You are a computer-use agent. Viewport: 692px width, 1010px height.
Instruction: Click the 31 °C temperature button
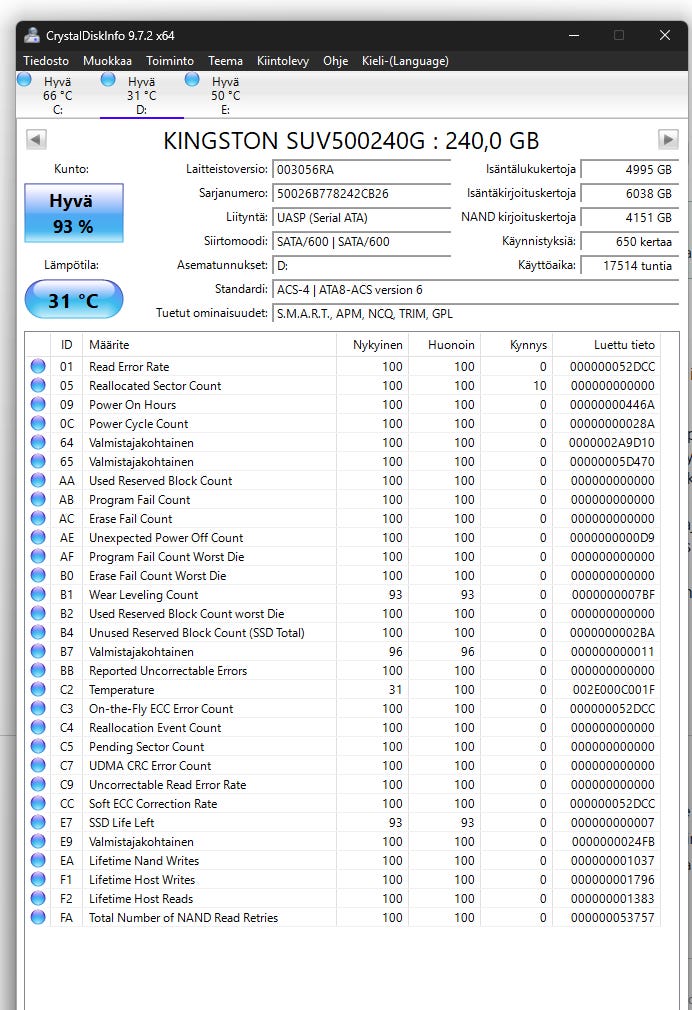click(x=73, y=300)
